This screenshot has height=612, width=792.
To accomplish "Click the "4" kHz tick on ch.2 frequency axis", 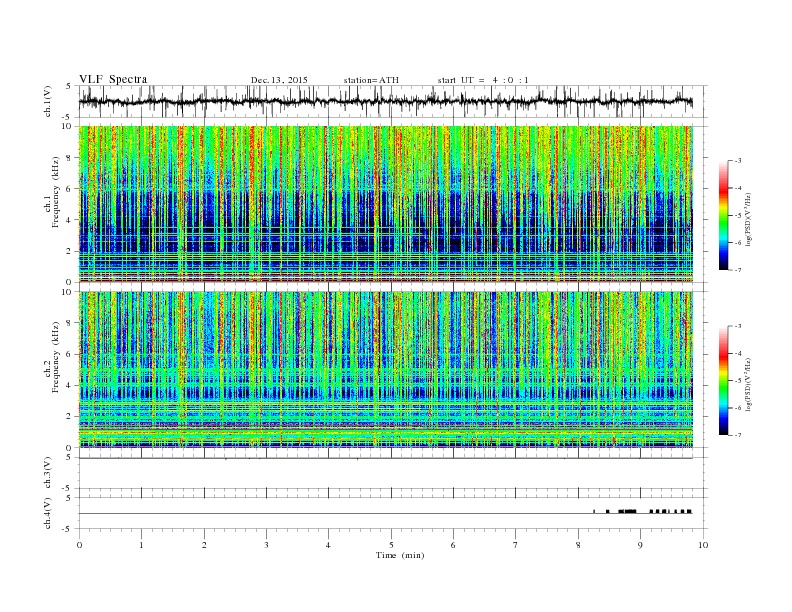I will (x=70, y=386).
